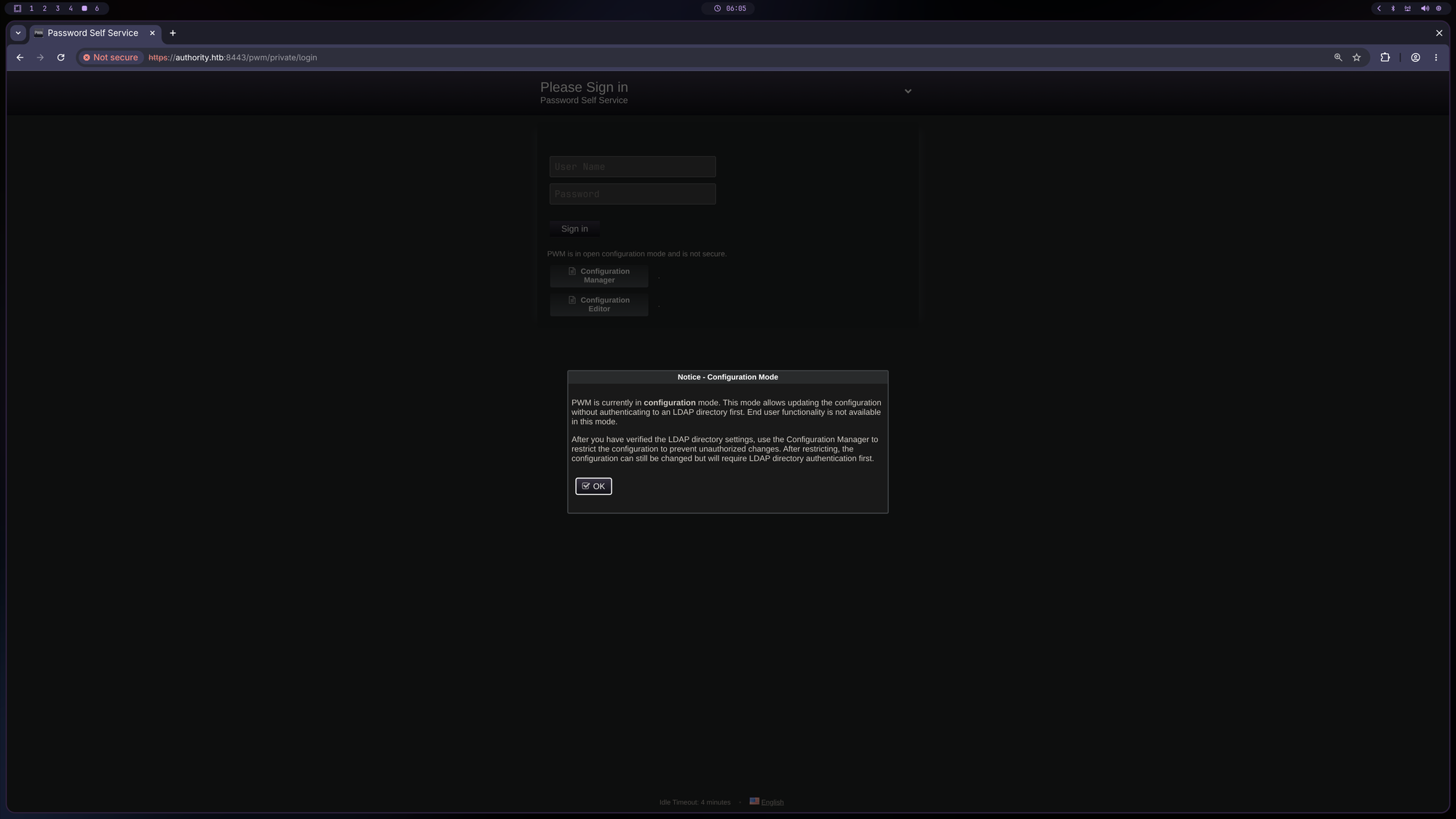Switch to workspace 3

(x=58, y=9)
